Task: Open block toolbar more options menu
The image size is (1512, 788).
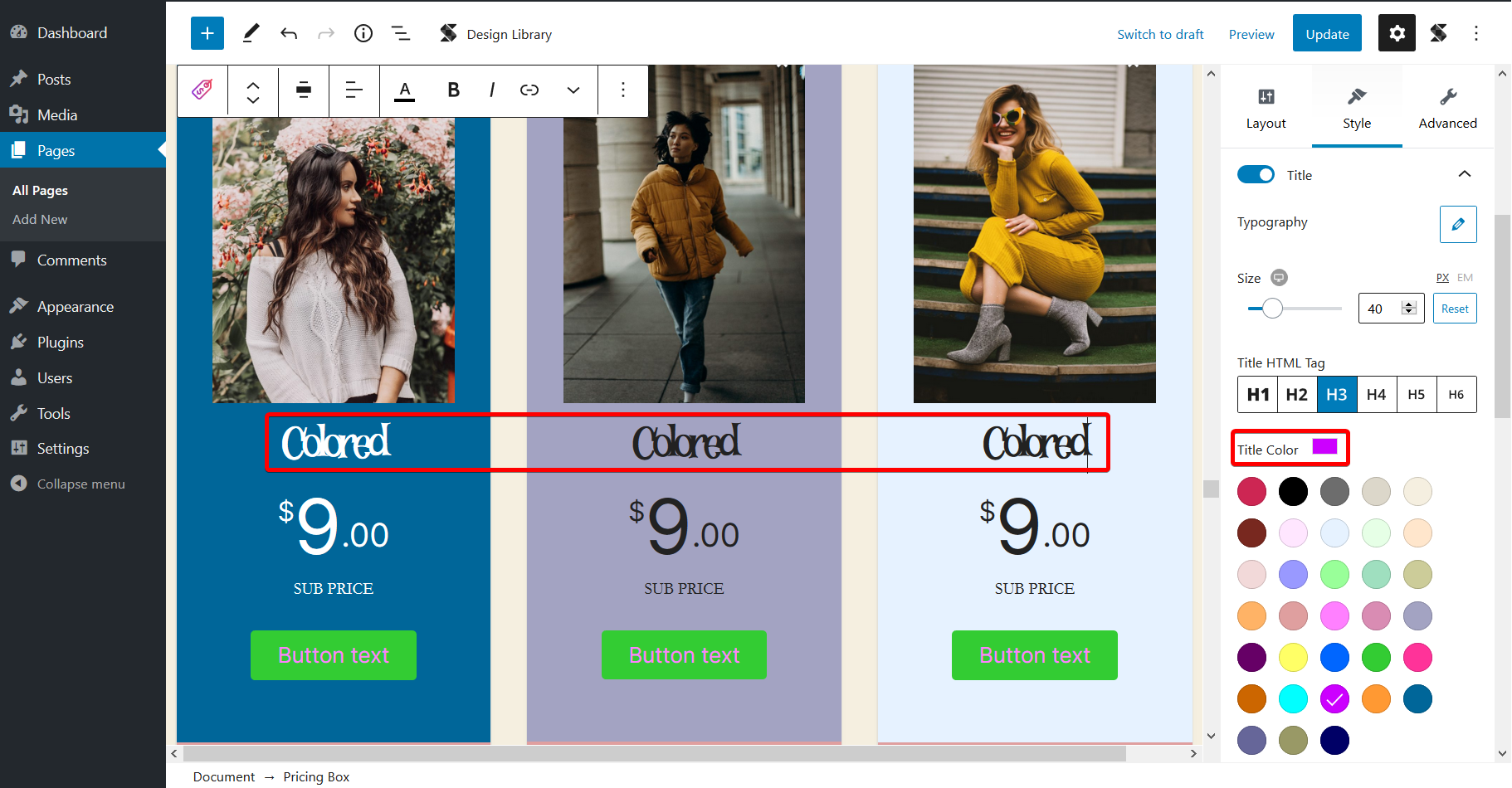Action: coord(623,90)
